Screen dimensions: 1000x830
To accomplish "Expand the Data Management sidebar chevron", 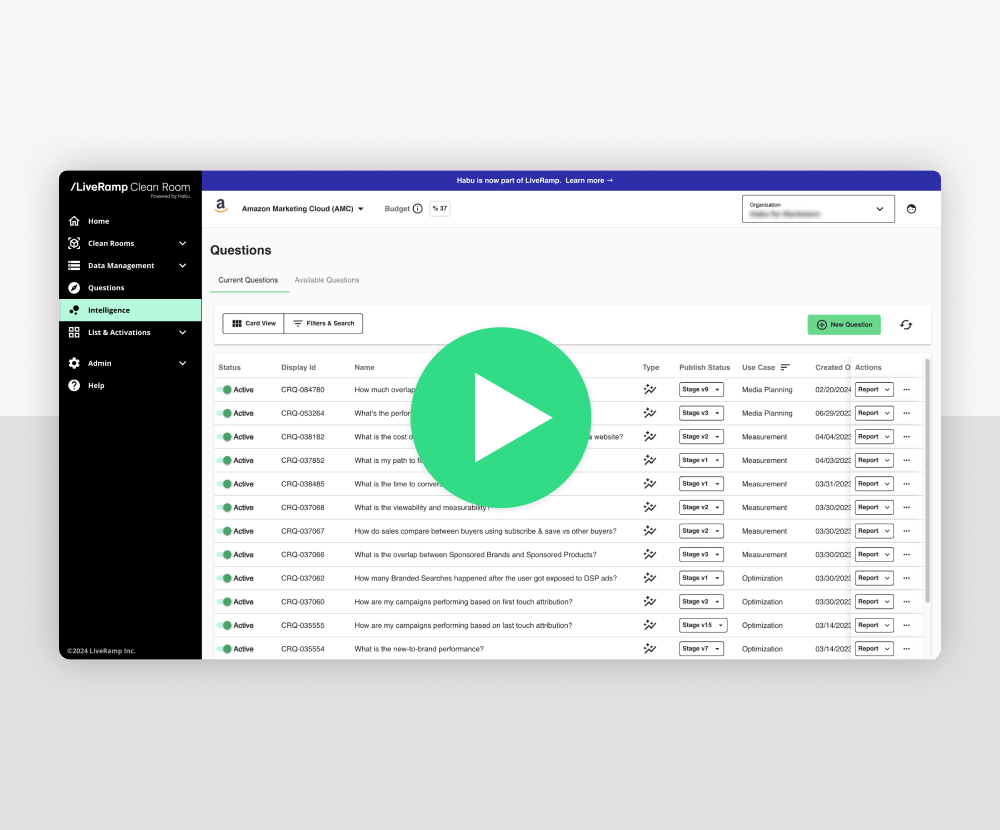I will [x=182, y=265].
